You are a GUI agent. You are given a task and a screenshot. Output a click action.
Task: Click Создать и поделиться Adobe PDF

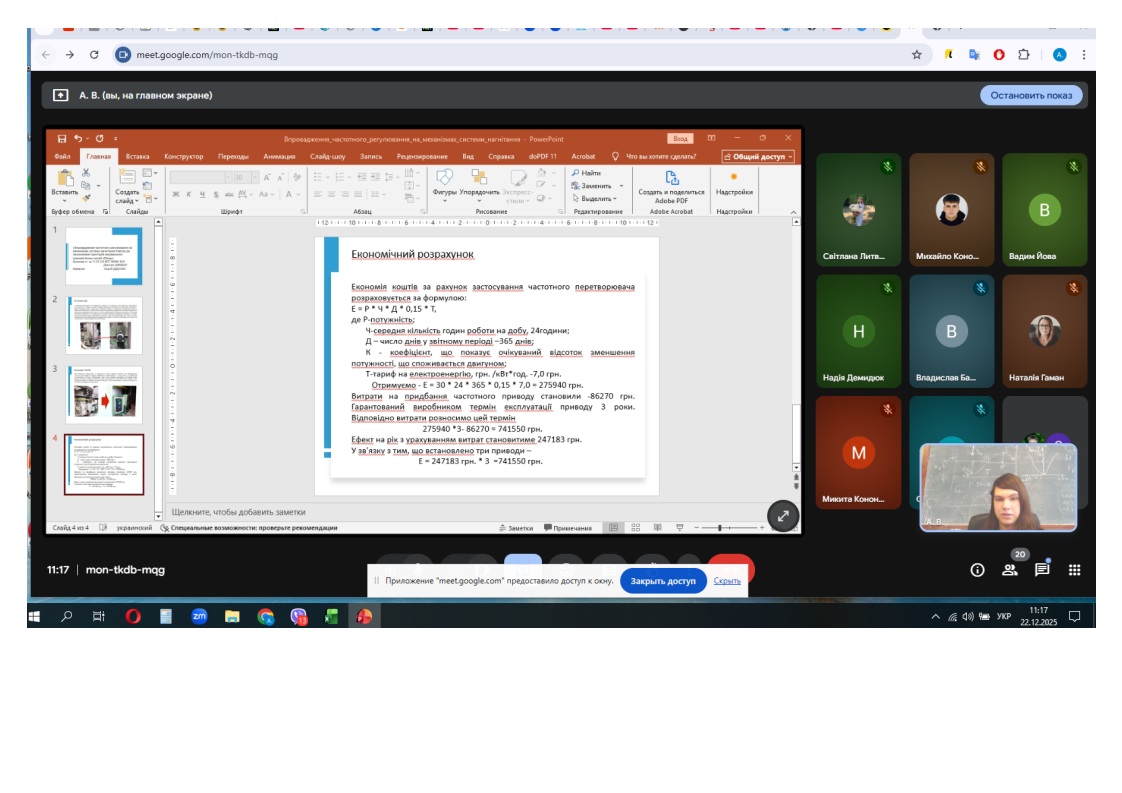point(671,187)
